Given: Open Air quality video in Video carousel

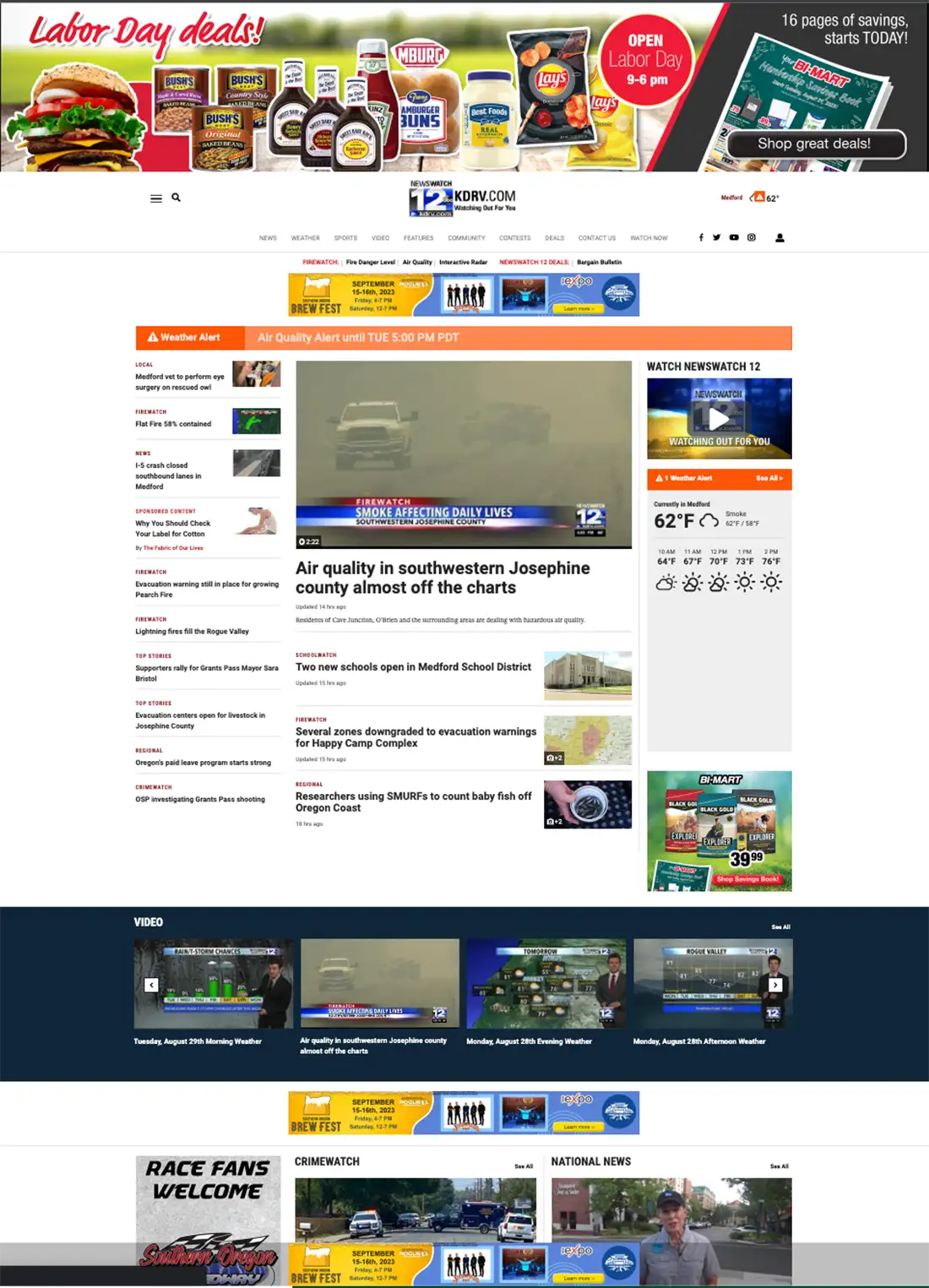Looking at the screenshot, I should 373,1046.
